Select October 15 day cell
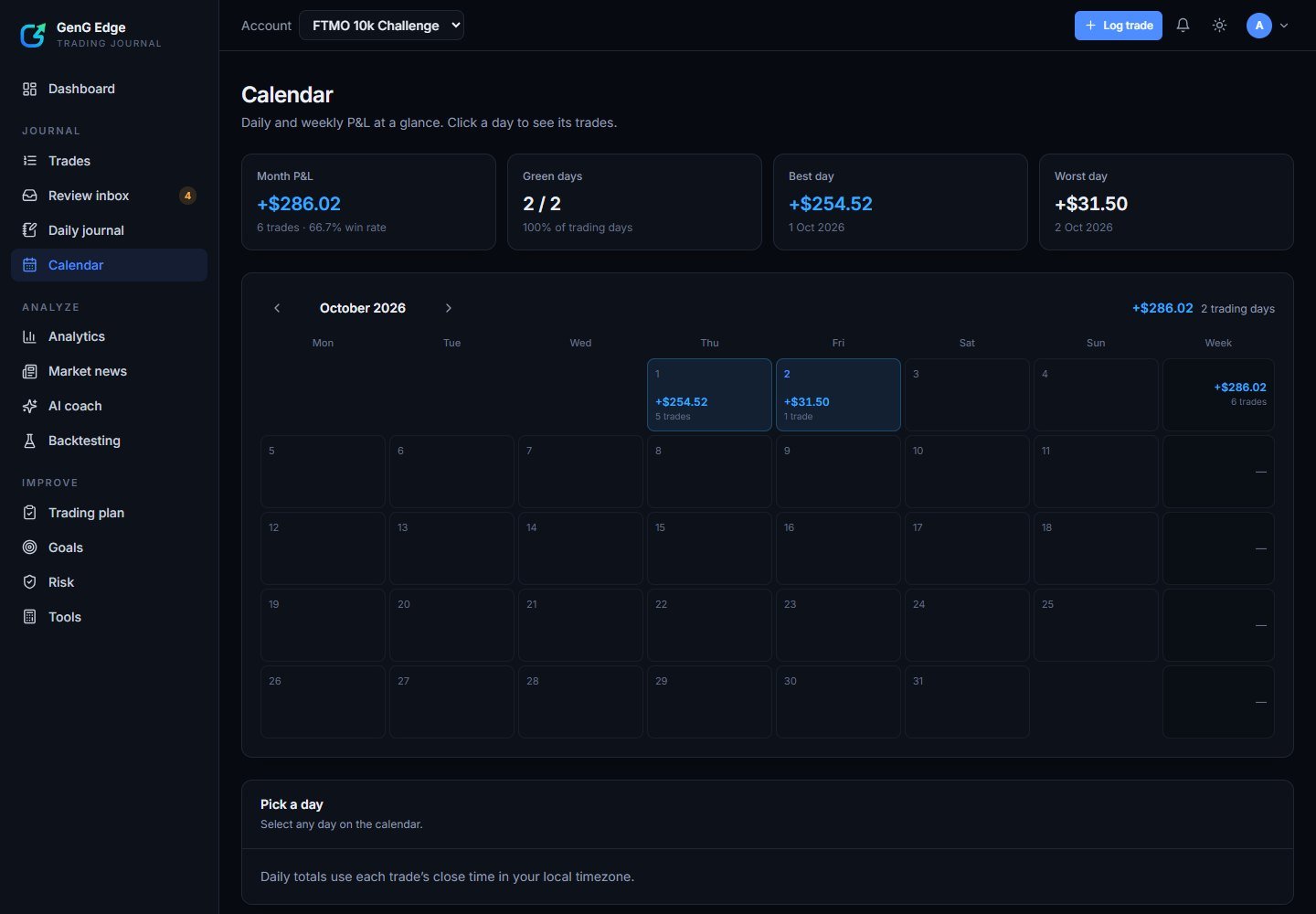1316x914 pixels. tap(709, 548)
